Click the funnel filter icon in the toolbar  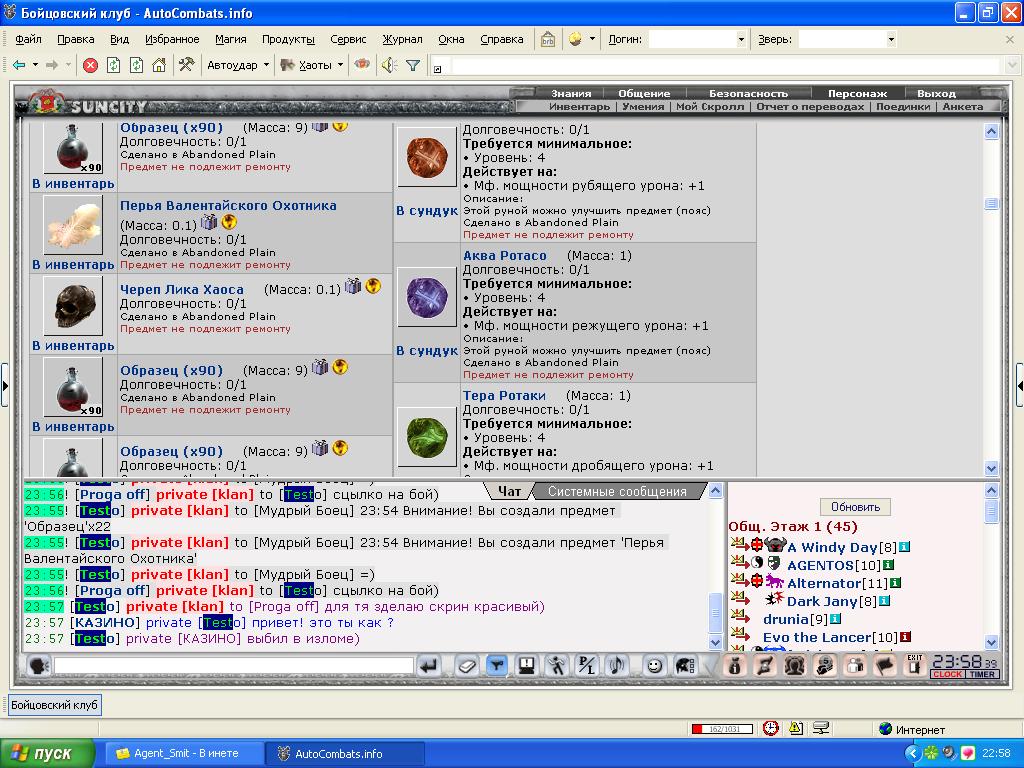413,65
